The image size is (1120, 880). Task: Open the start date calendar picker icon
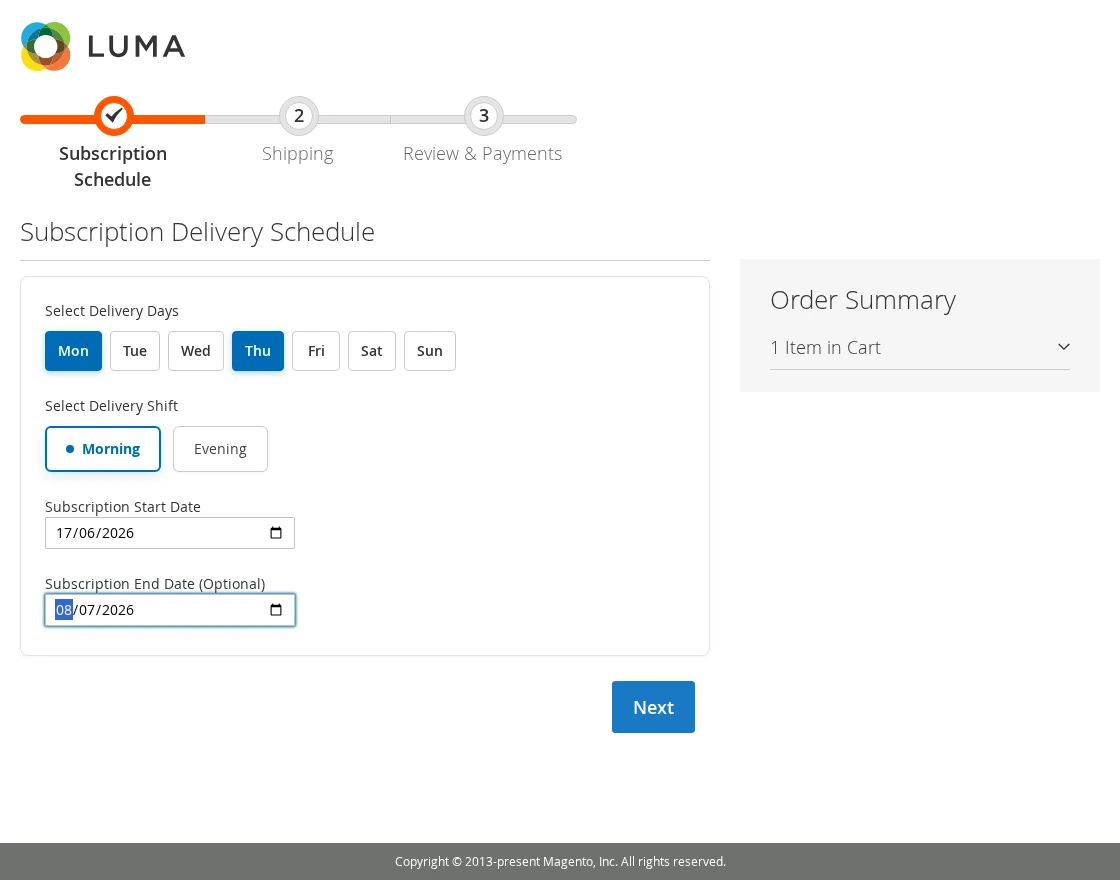(x=276, y=533)
